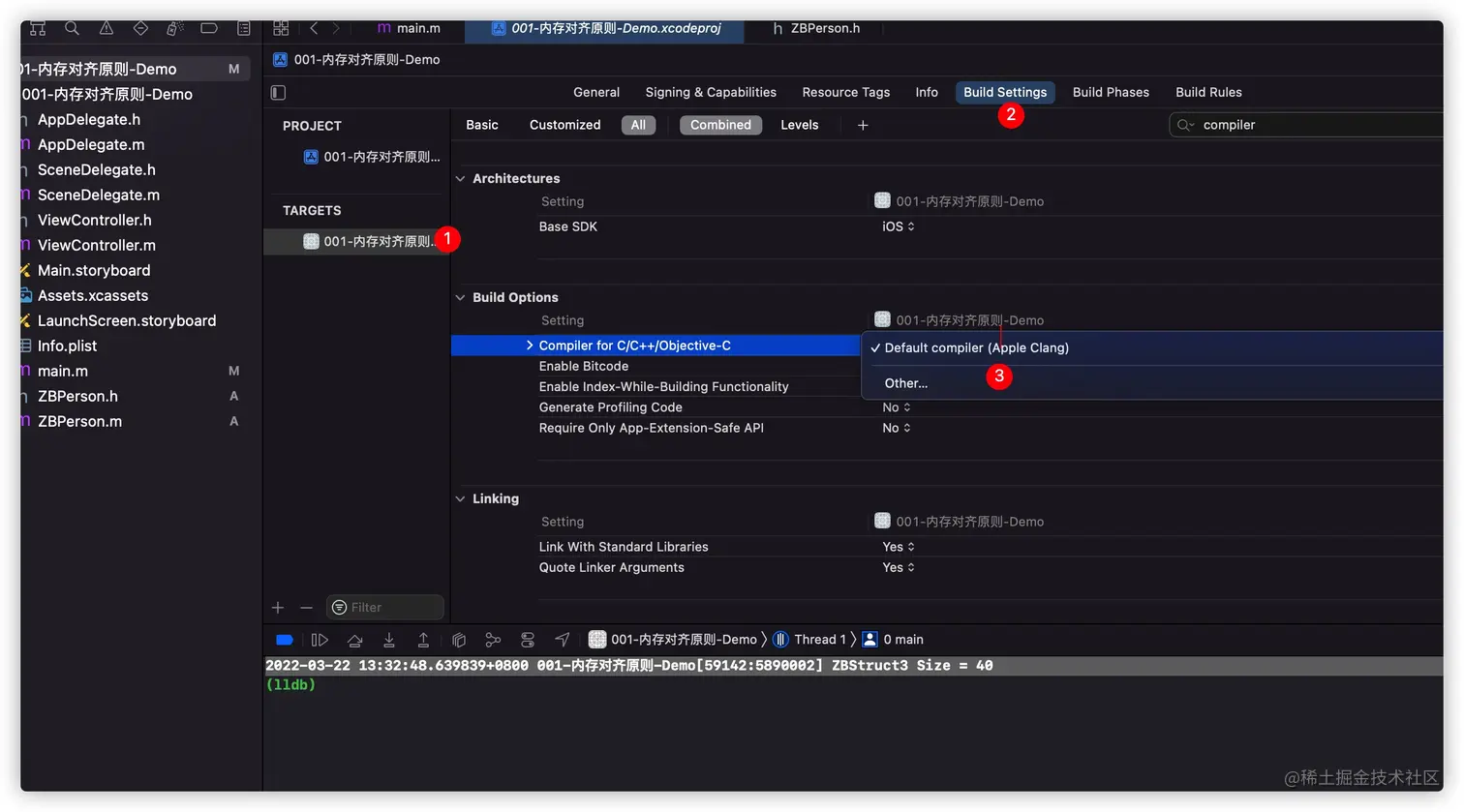Click the related items grid icon

pos(281,28)
